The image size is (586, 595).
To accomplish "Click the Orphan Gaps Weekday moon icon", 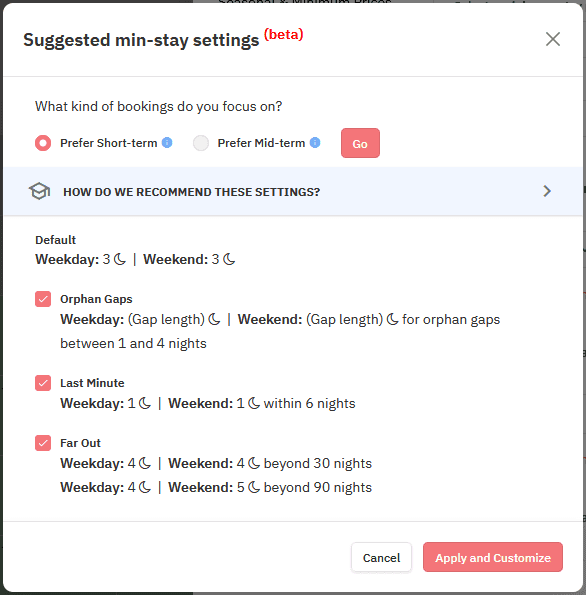I will point(214,320).
